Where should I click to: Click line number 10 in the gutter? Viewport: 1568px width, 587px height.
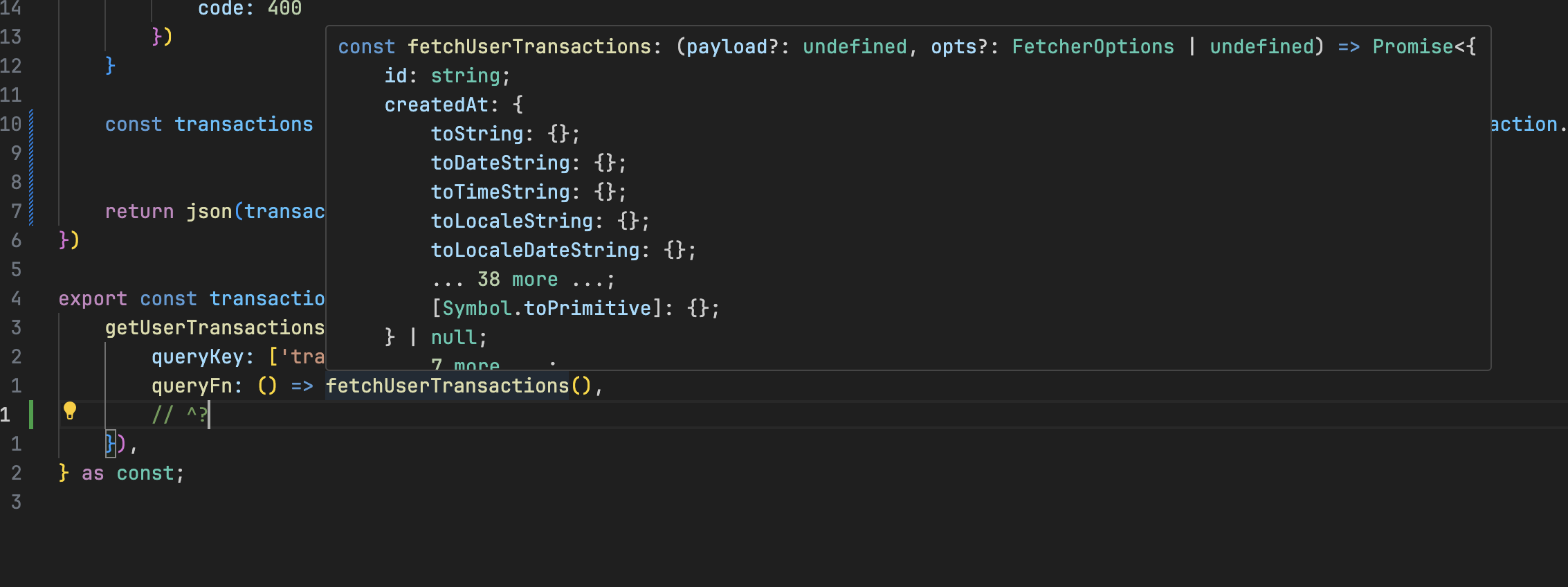(11, 125)
